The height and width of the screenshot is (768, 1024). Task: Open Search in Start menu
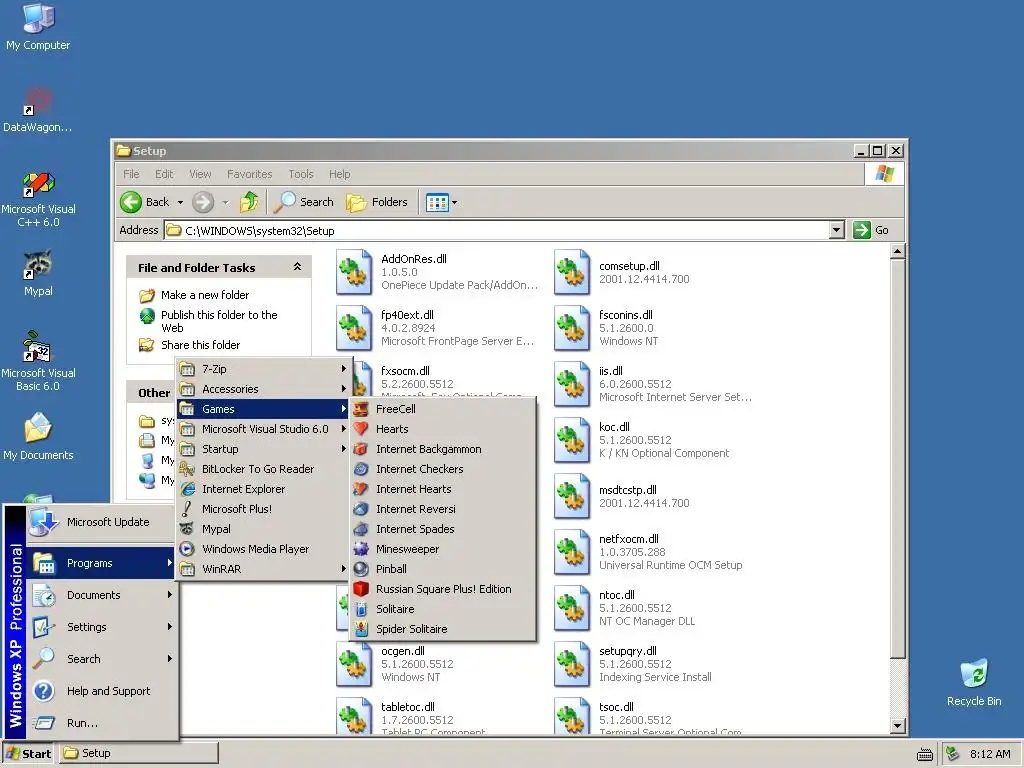[101, 659]
